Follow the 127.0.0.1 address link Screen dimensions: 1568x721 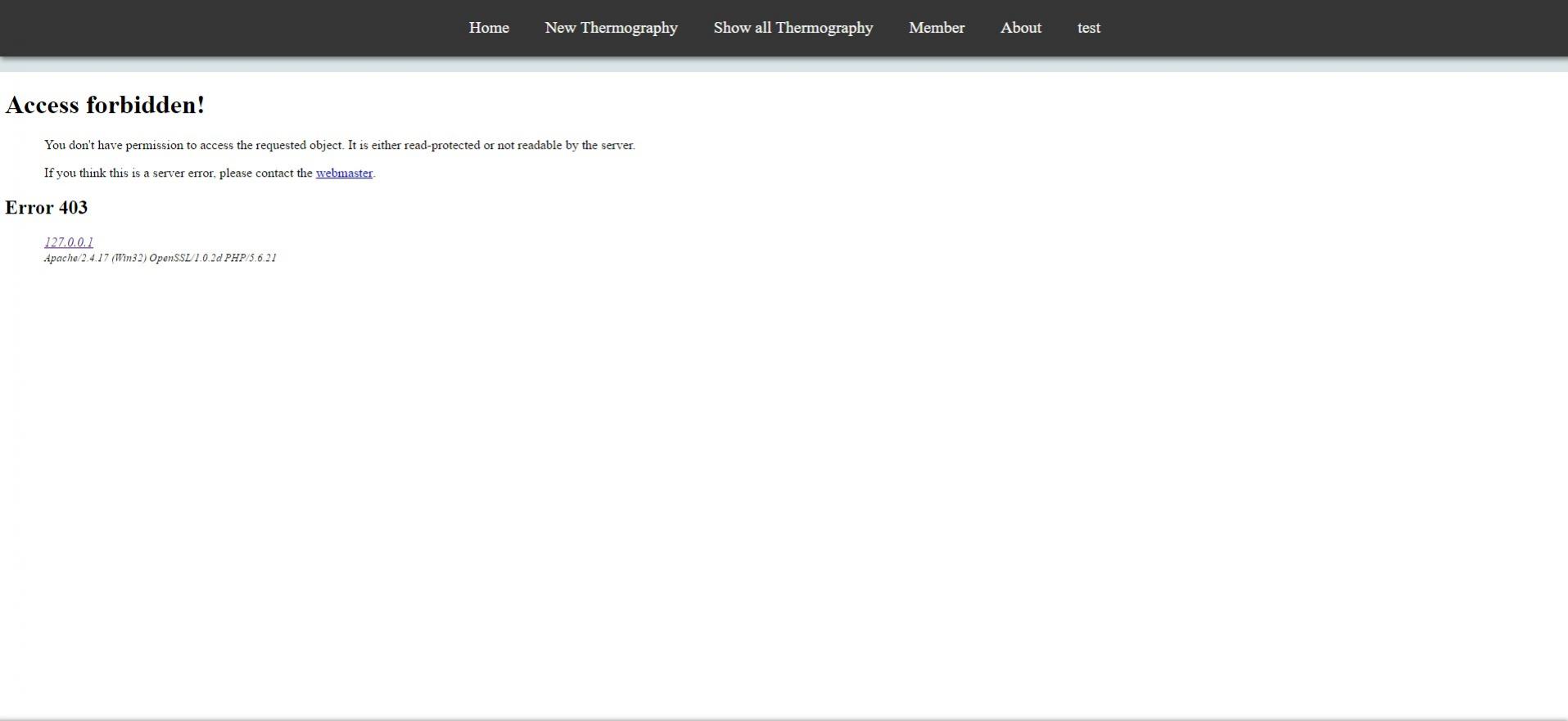point(69,242)
